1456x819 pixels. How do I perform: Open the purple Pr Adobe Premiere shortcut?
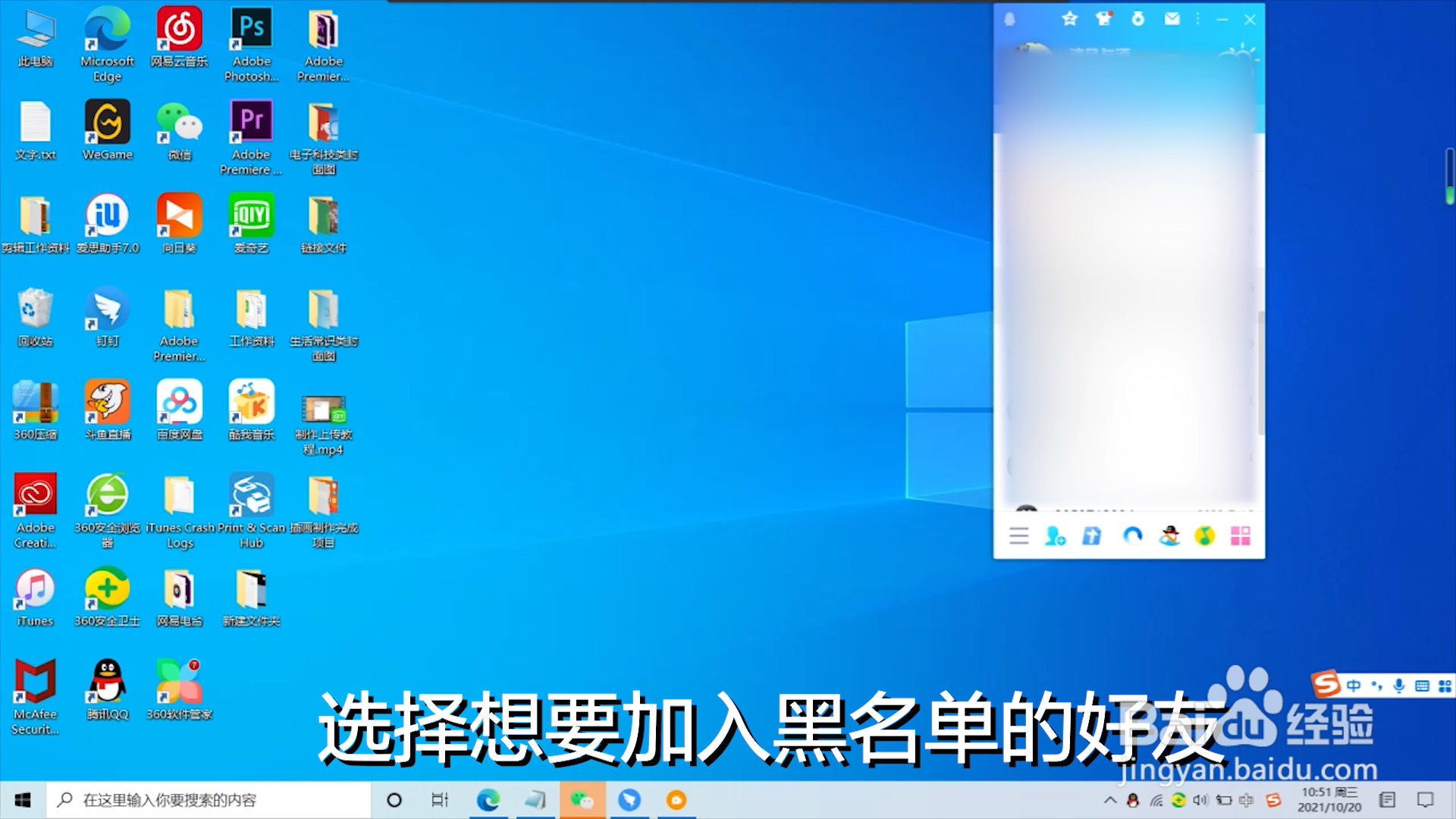(252, 137)
